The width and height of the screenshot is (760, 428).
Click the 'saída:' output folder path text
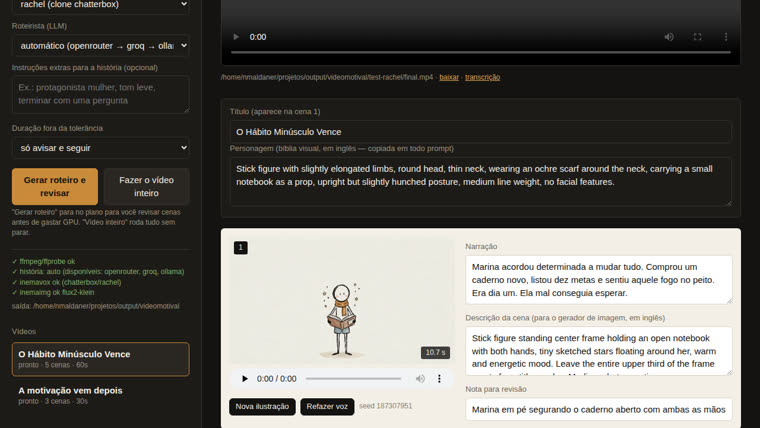tap(95, 306)
